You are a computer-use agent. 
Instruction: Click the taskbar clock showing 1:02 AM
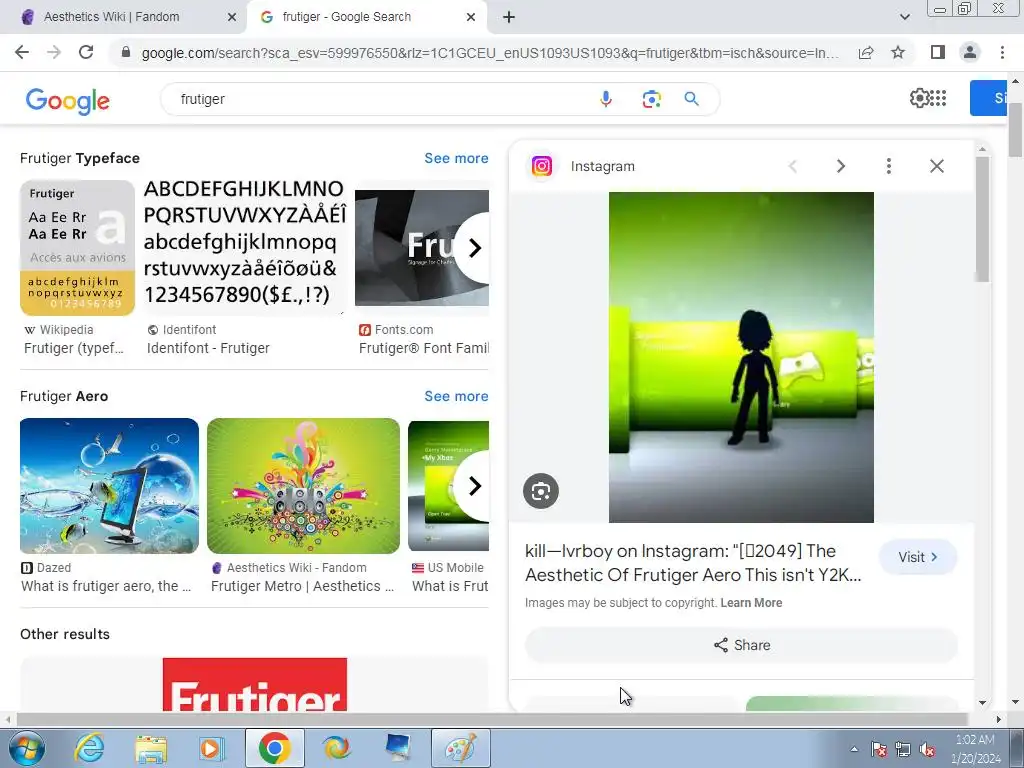[x=975, y=749]
